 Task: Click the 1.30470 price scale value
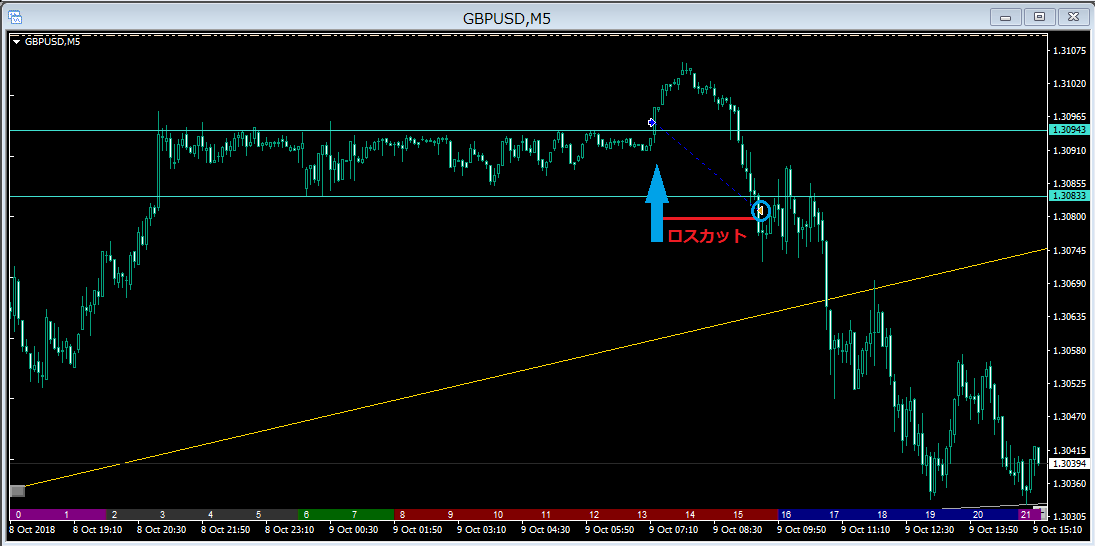coord(1069,417)
